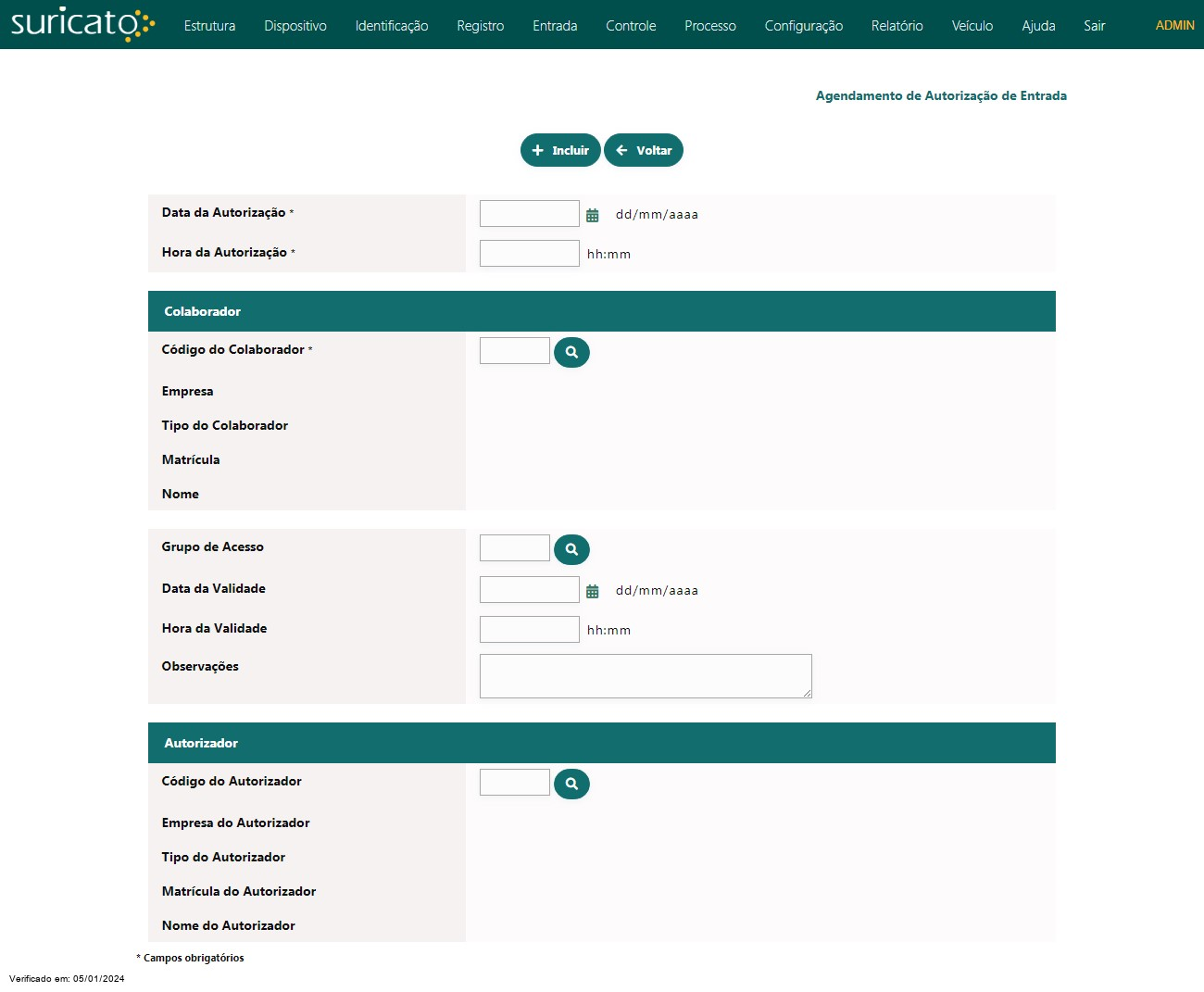Focus the Data da Autorização field
1204x992 pixels.
pyautogui.click(x=529, y=214)
